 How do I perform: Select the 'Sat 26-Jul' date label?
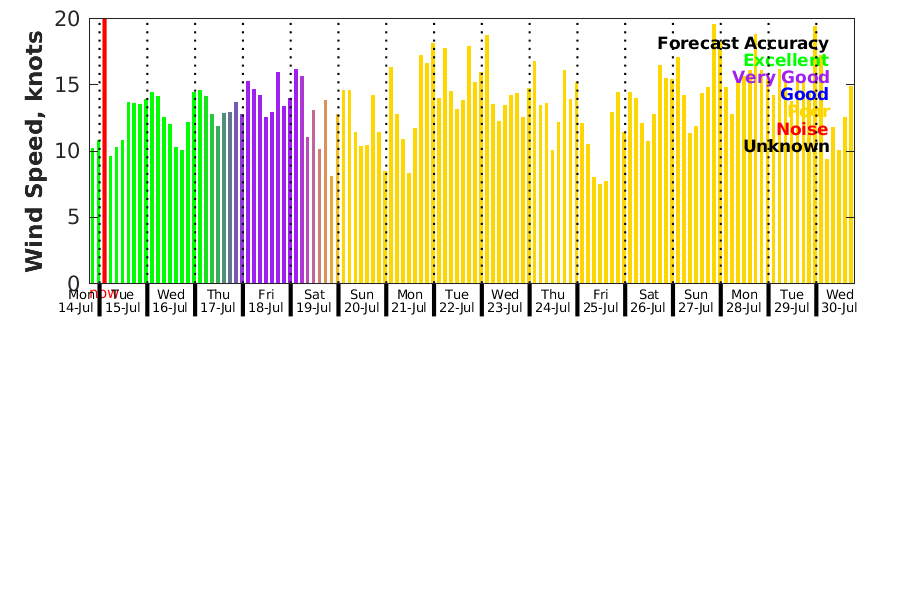coord(648,301)
